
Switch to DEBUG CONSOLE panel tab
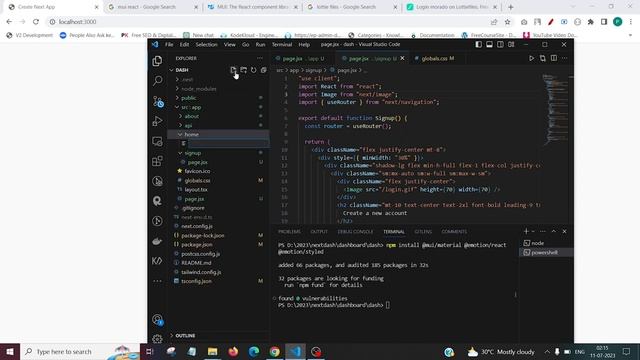point(355,231)
